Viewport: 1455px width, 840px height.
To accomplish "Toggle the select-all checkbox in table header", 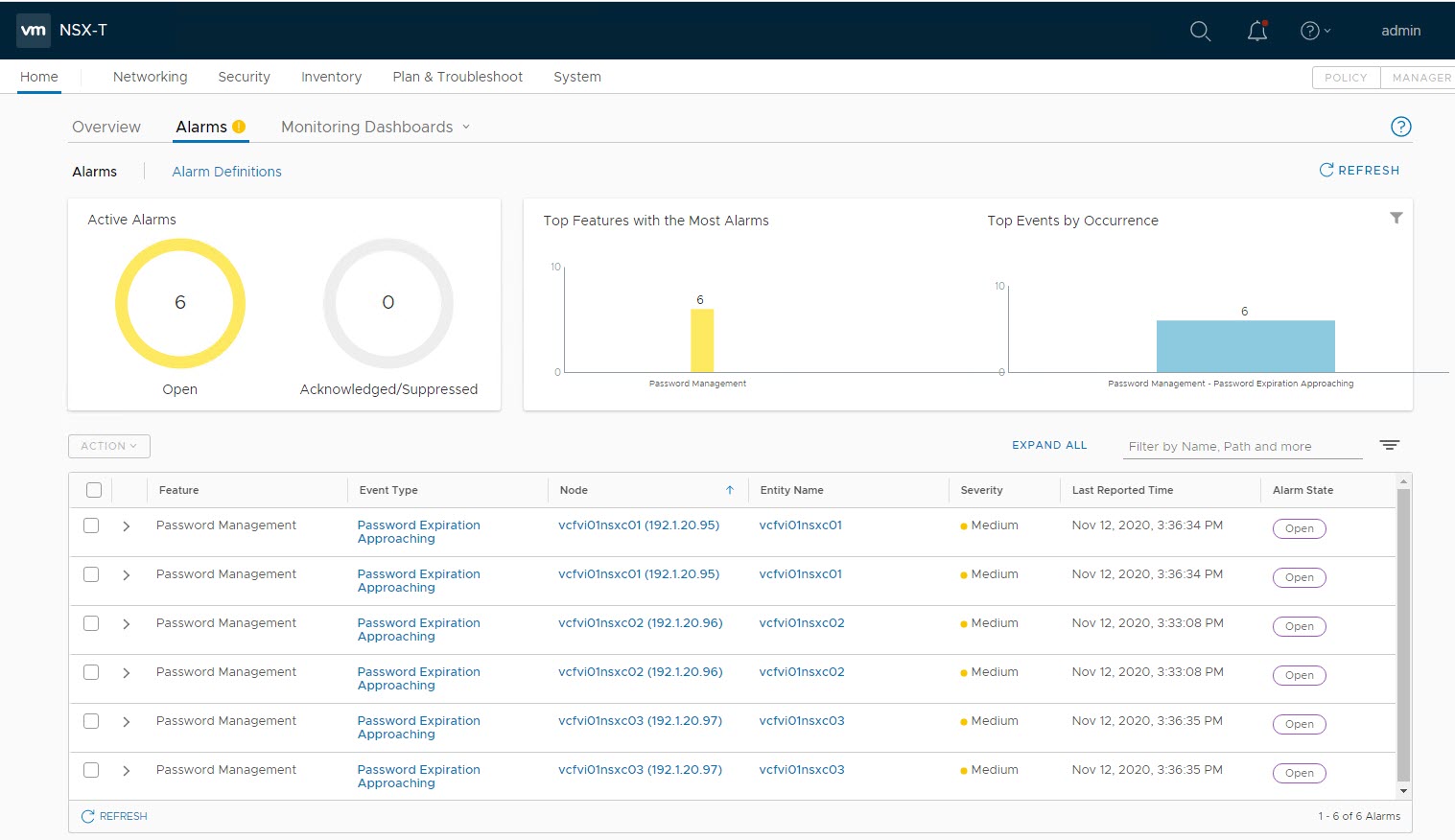I will pos(94,490).
